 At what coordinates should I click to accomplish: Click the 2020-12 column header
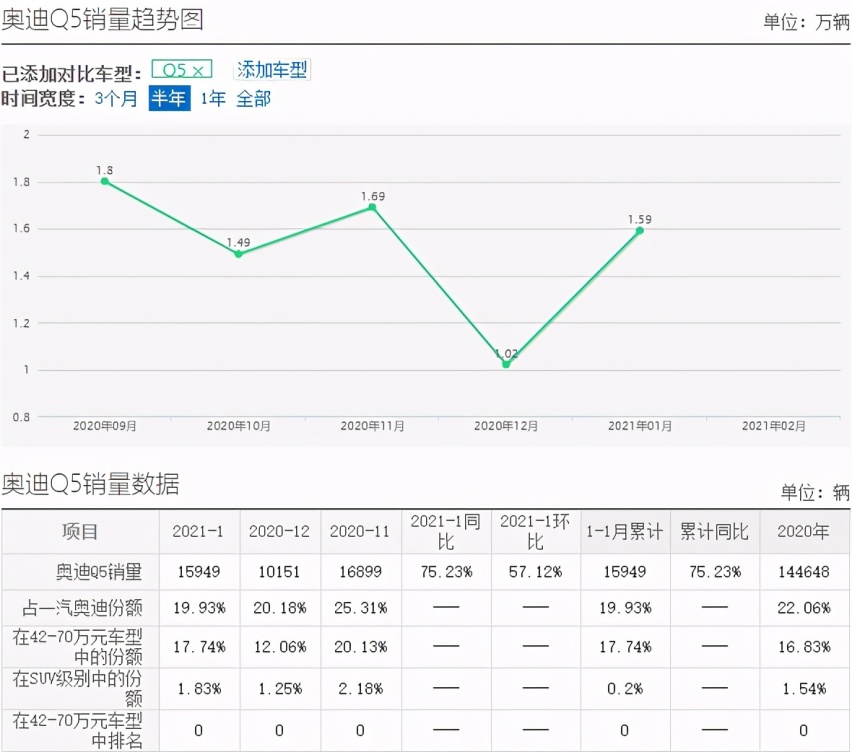coord(279,531)
